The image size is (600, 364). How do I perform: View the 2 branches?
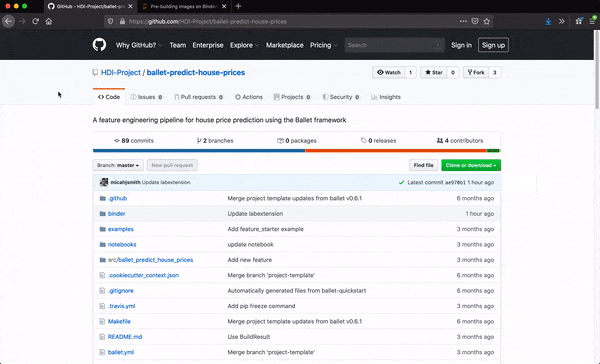point(215,140)
